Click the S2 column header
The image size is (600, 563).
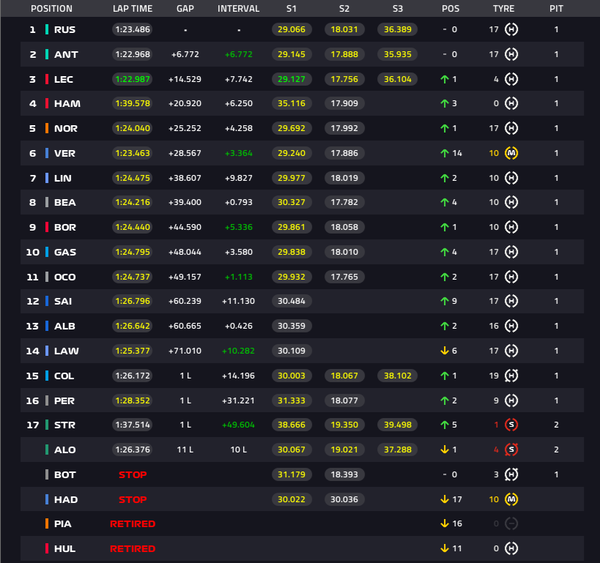pos(344,8)
